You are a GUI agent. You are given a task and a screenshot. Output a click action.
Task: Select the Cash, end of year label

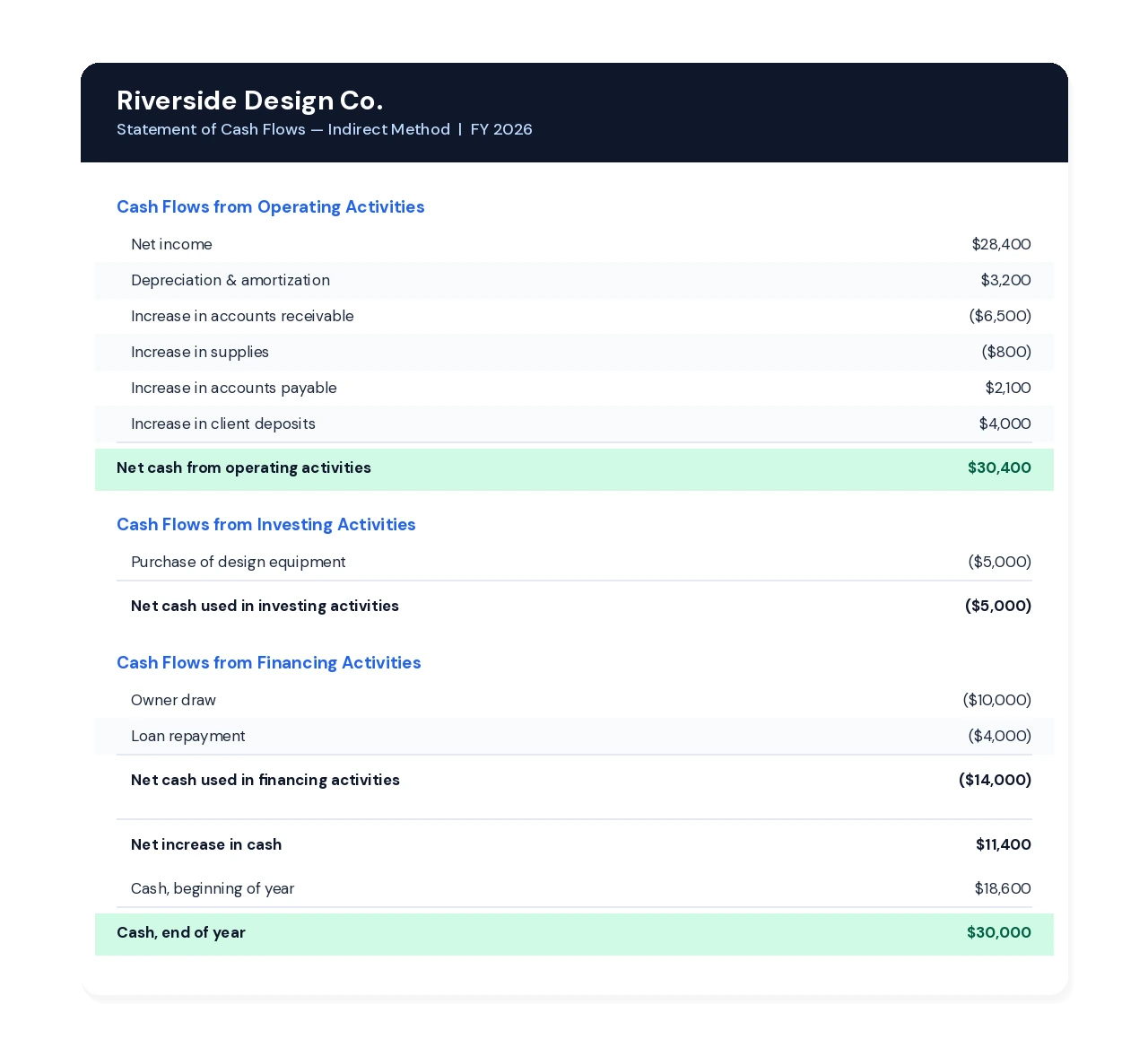click(181, 932)
